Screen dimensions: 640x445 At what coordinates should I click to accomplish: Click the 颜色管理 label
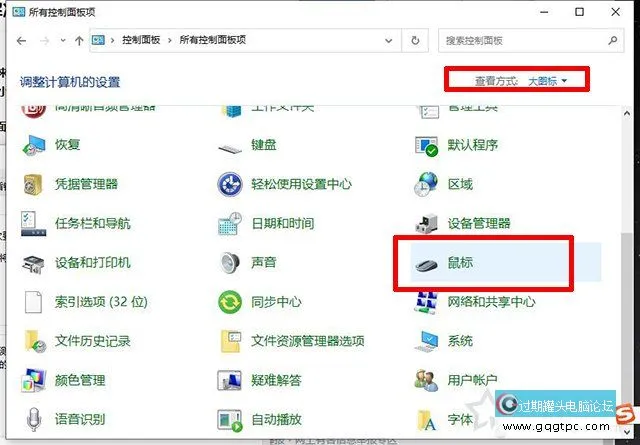click(x=80, y=380)
